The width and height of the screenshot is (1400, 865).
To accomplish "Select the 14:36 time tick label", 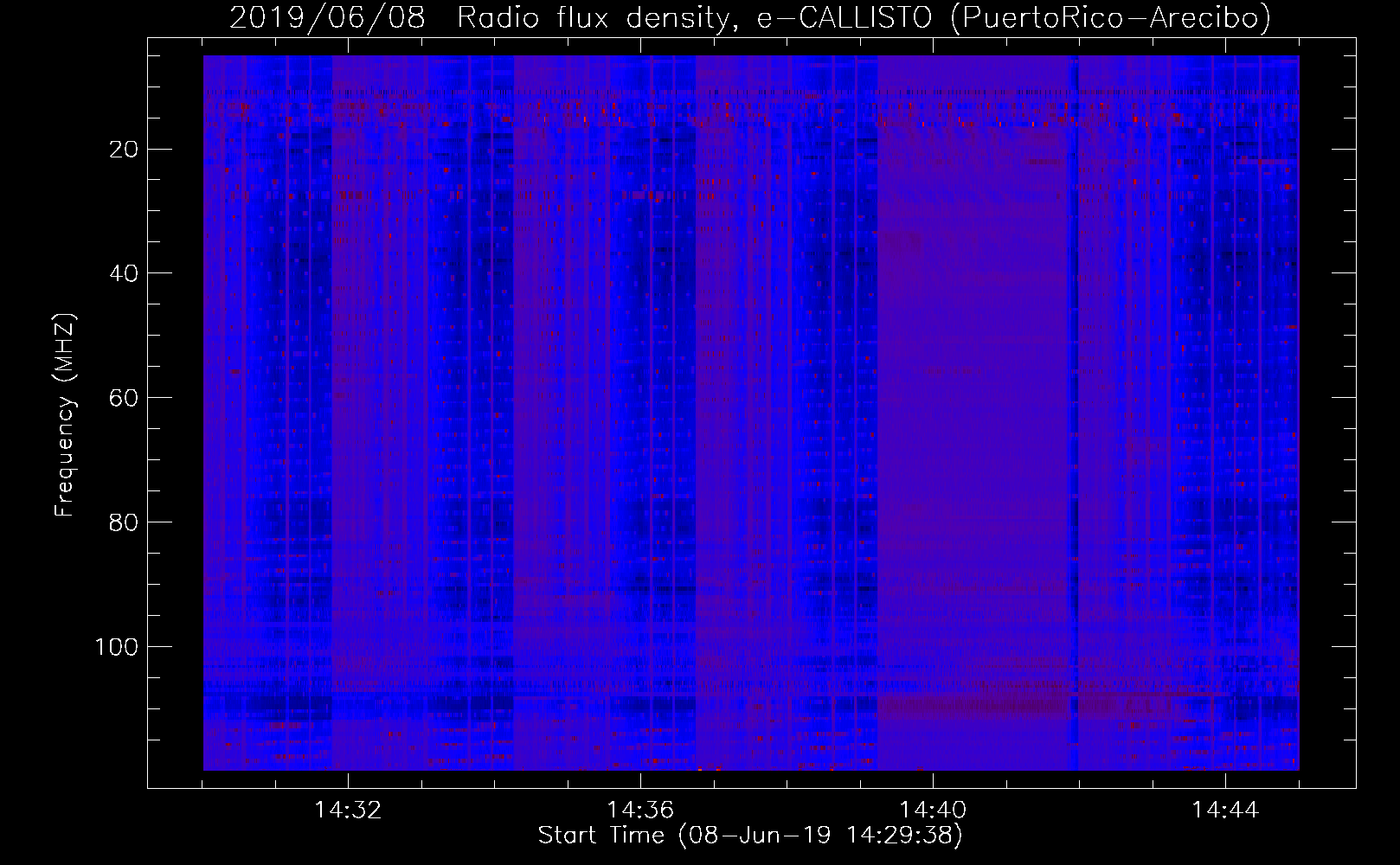I will (x=639, y=811).
